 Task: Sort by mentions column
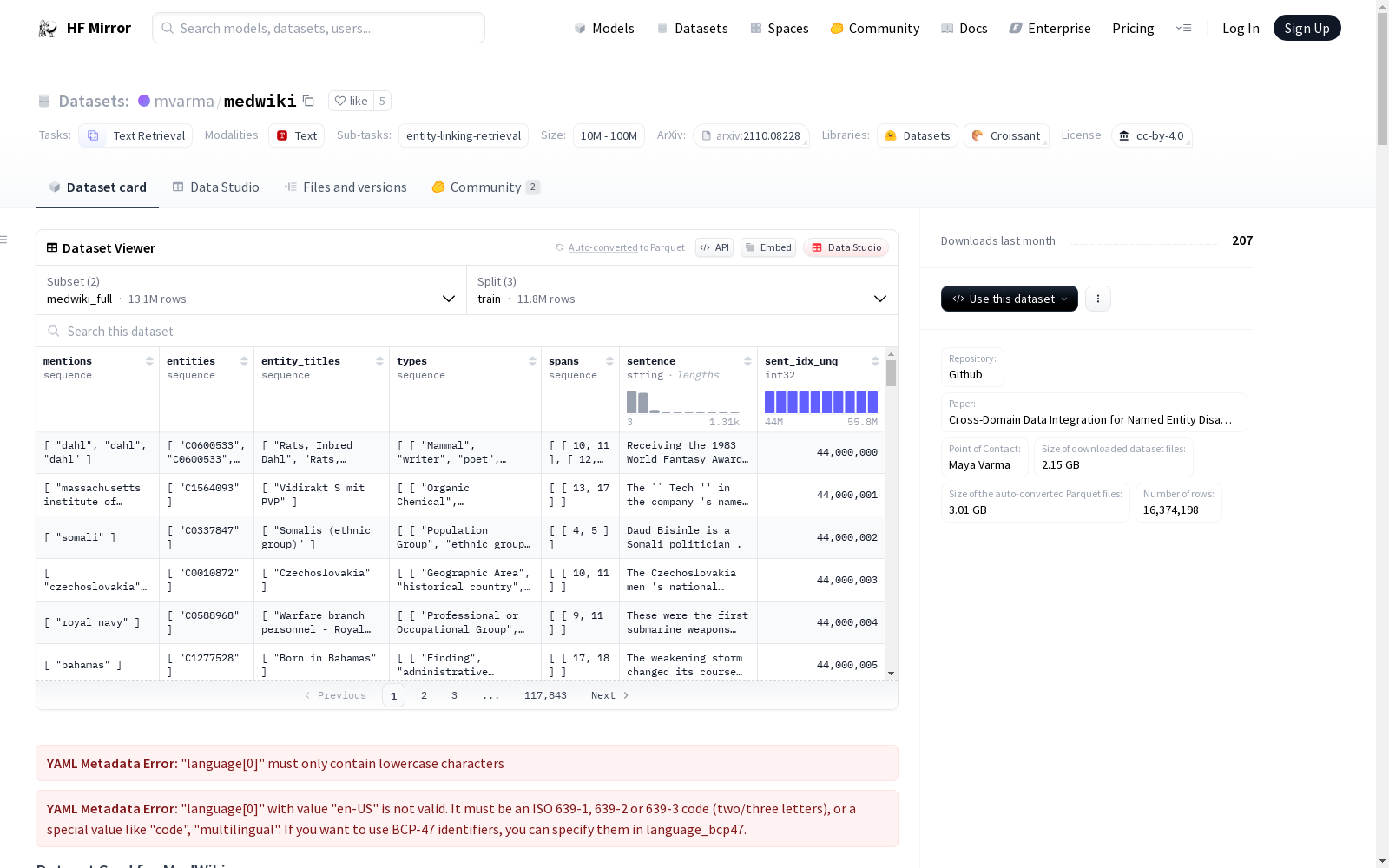coord(149,361)
